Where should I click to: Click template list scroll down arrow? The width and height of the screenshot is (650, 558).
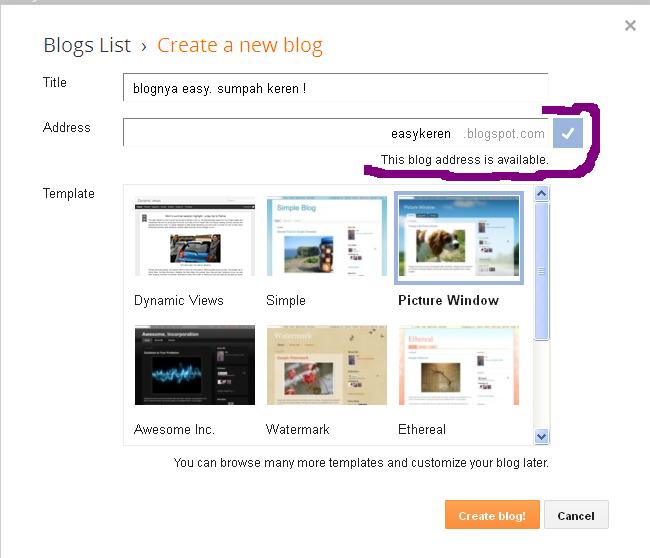click(542, 436)
